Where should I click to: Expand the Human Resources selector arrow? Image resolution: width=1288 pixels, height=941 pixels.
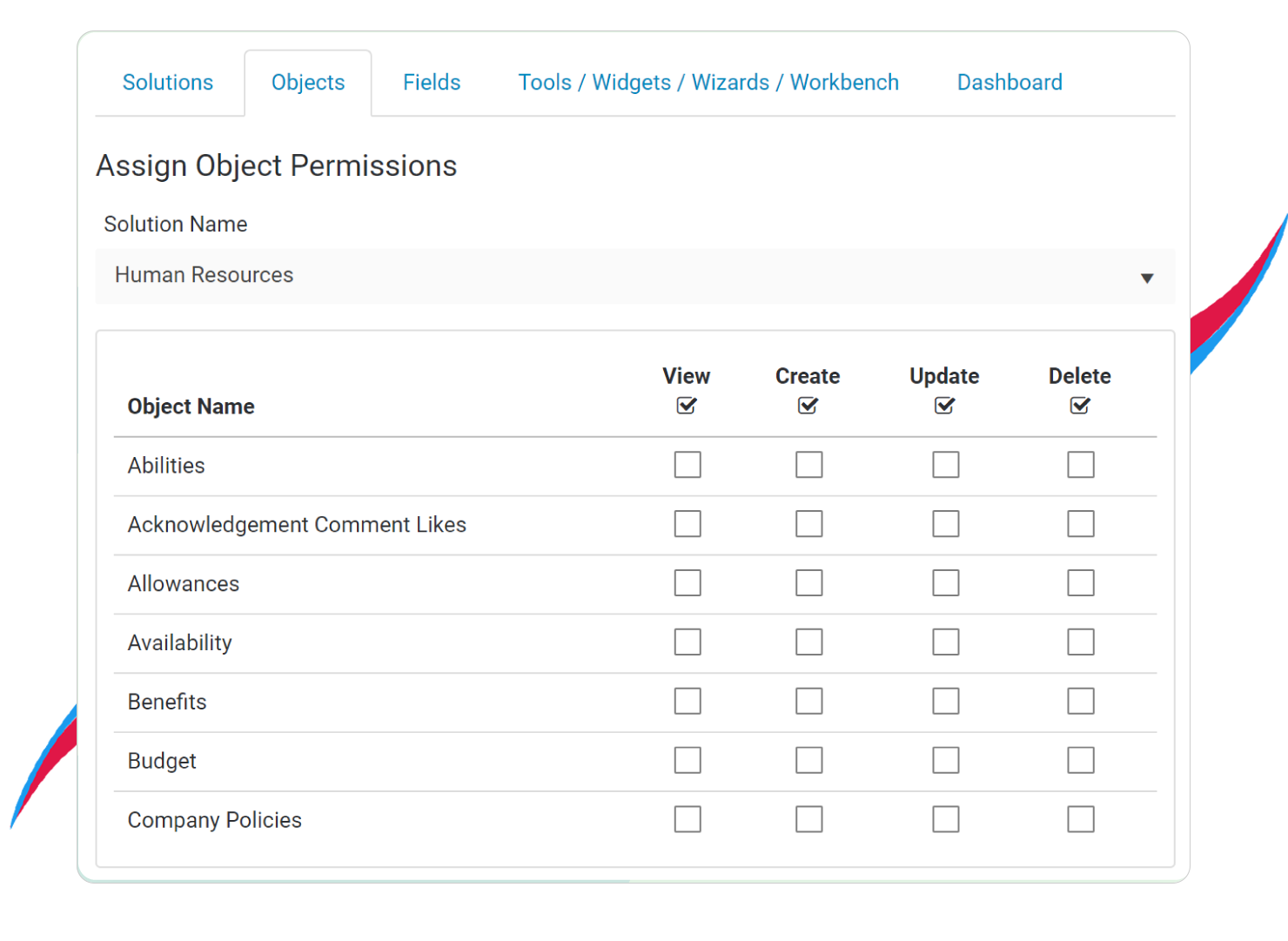coord(1147,277)
